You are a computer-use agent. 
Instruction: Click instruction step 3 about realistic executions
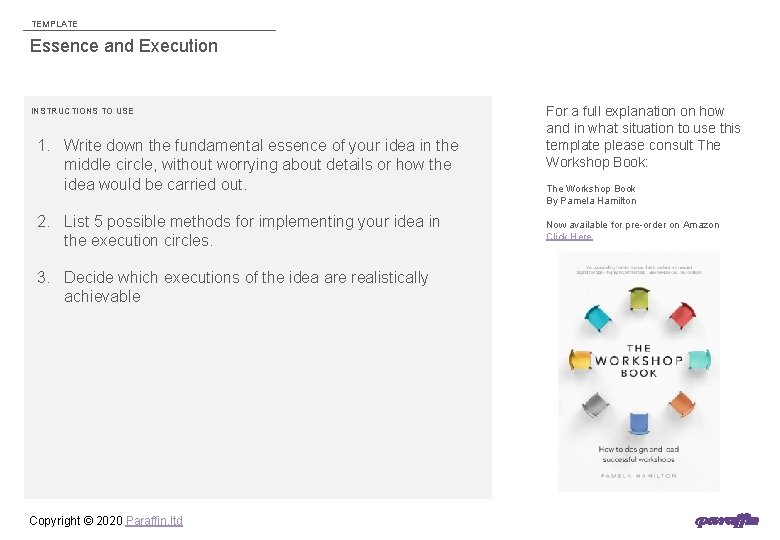coord(245,287)
